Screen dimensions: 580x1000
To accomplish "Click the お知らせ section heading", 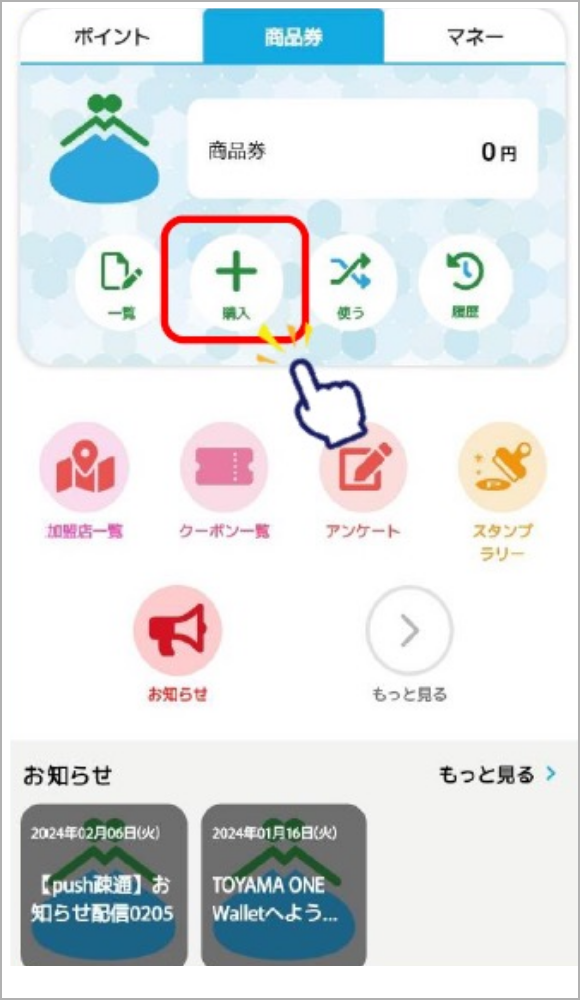I will point(68,776).
